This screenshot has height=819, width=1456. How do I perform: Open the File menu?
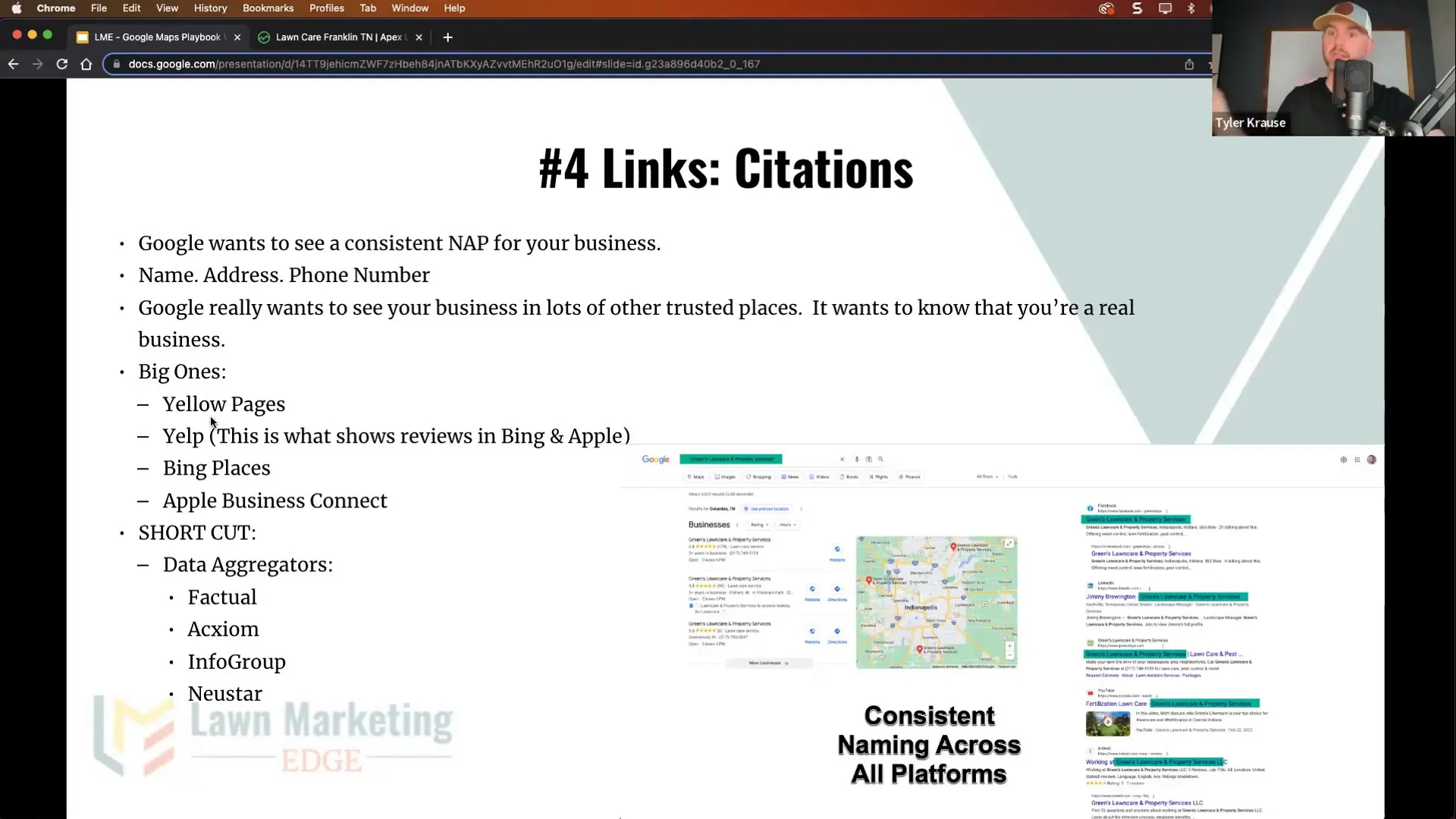99,8
